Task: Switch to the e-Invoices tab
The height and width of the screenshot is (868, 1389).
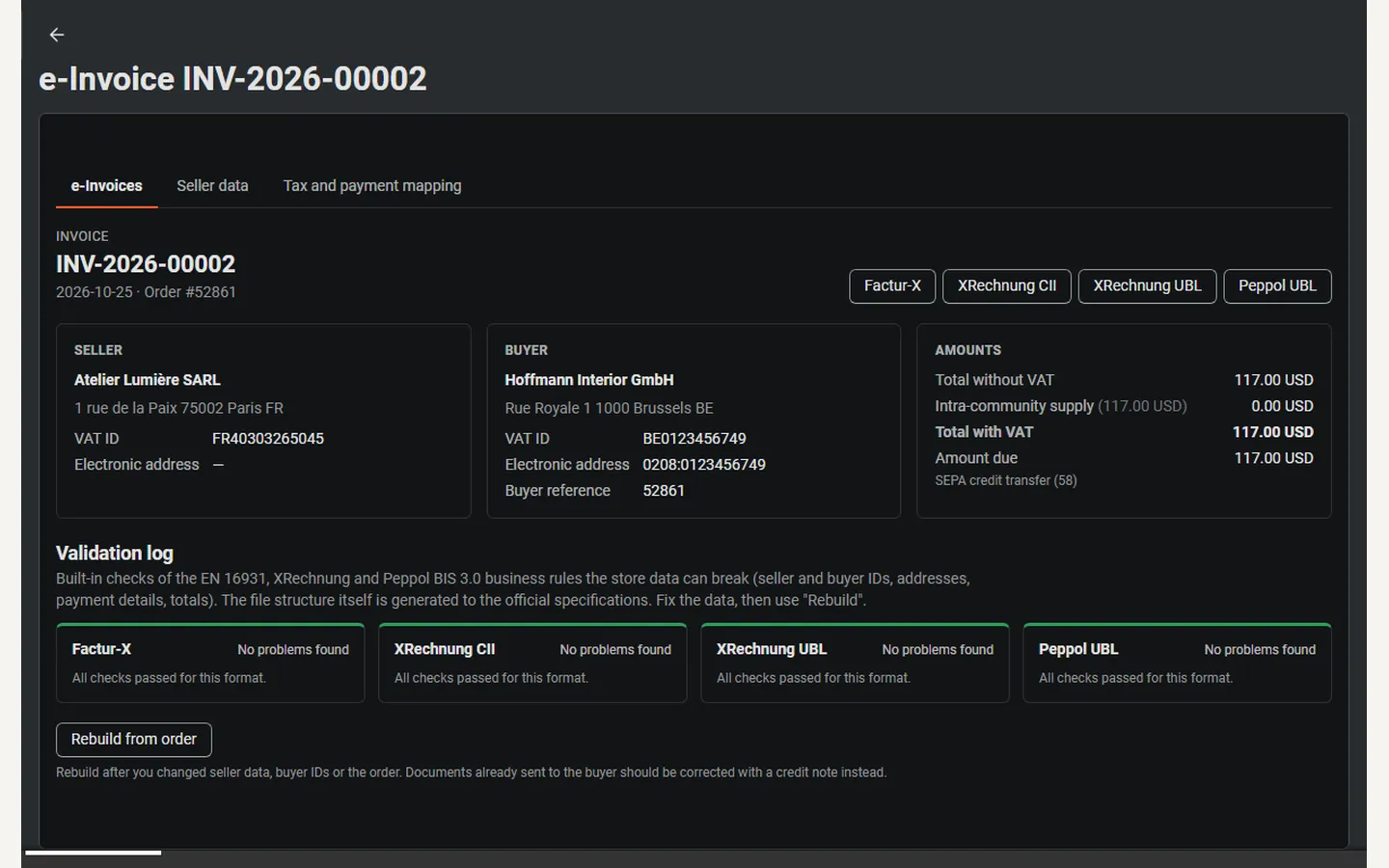Action: (106, 185)
